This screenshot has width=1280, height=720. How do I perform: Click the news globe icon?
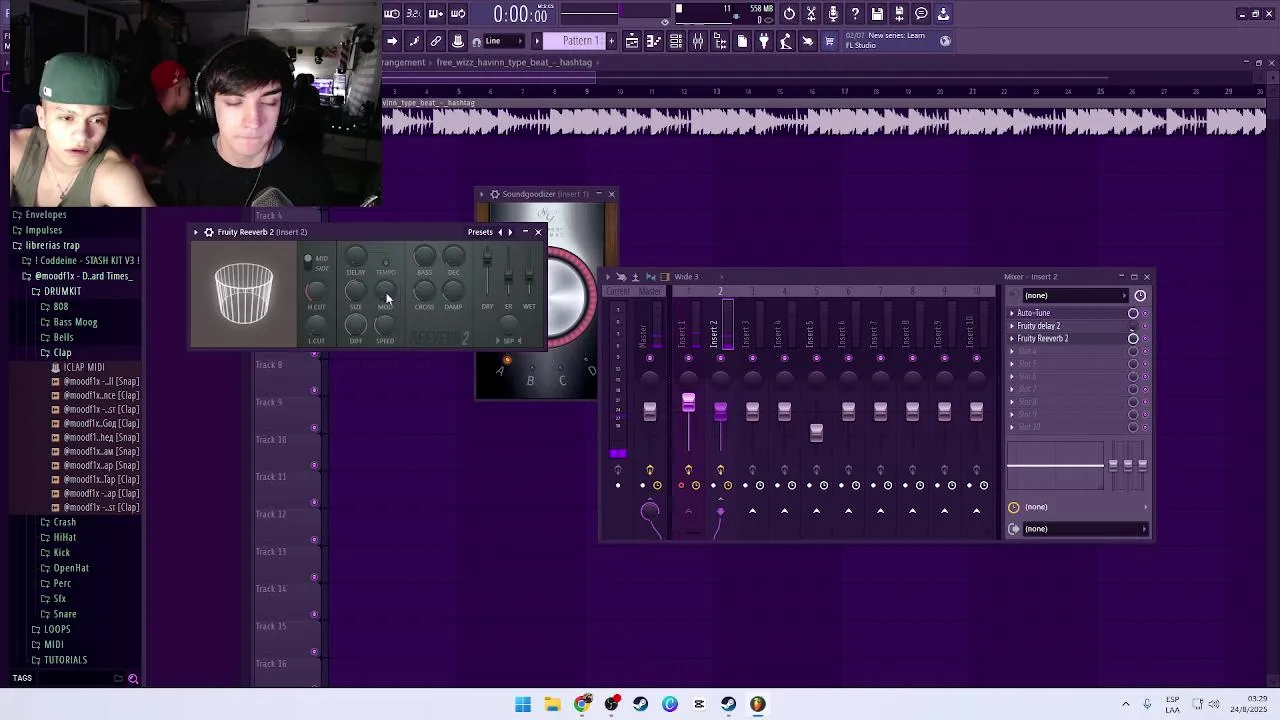click(945, 41)
